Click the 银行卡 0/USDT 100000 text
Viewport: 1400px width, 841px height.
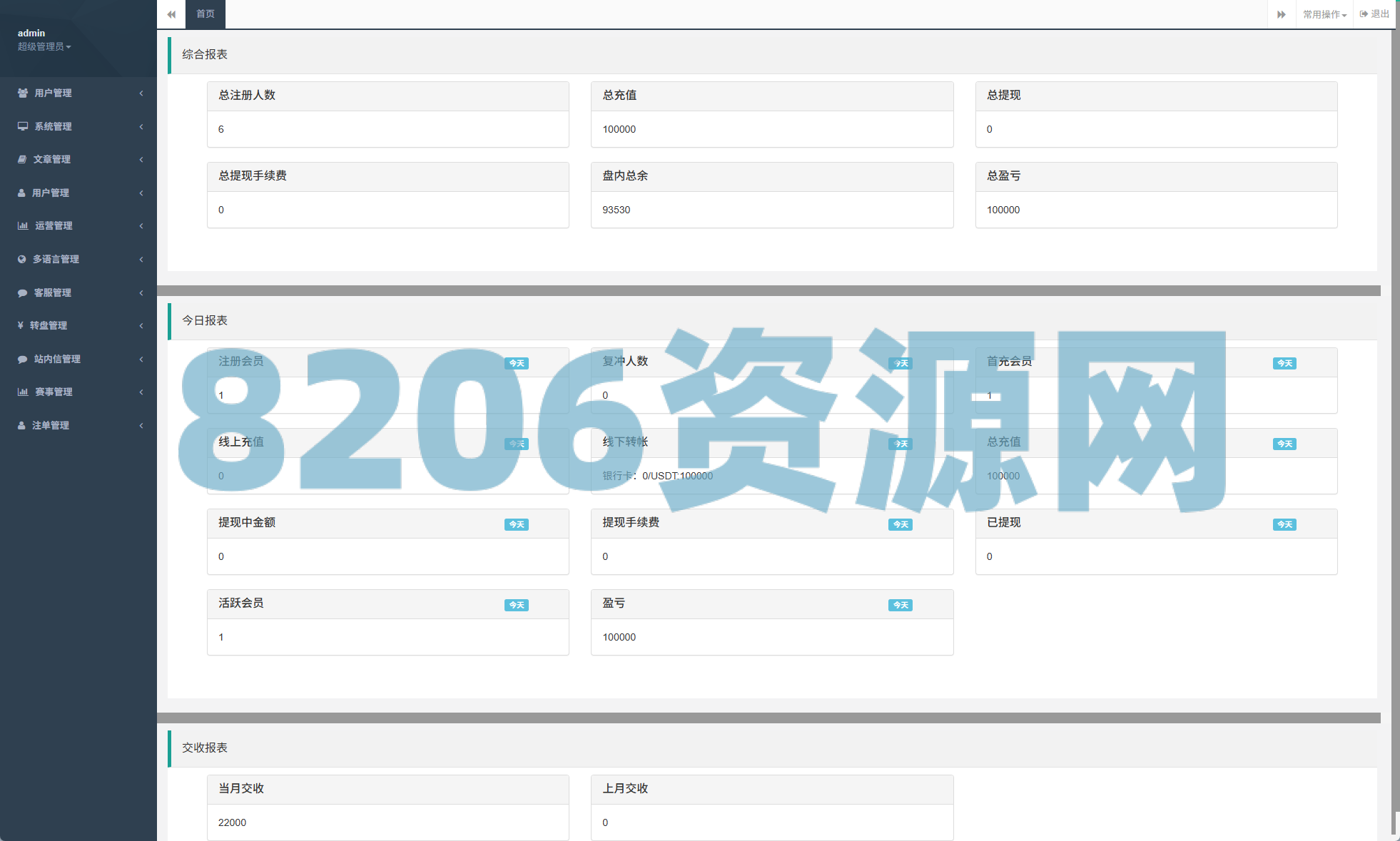tap(658, 476)
